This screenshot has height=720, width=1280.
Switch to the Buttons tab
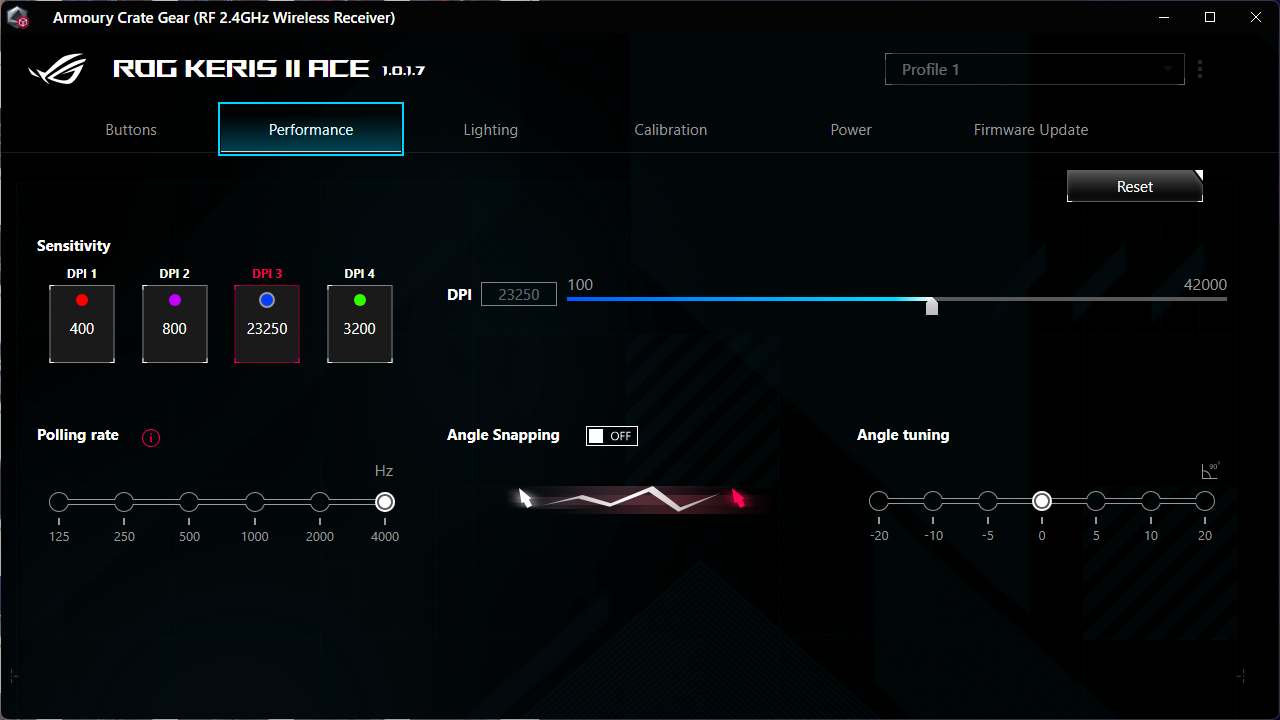[x=131, y=130]
